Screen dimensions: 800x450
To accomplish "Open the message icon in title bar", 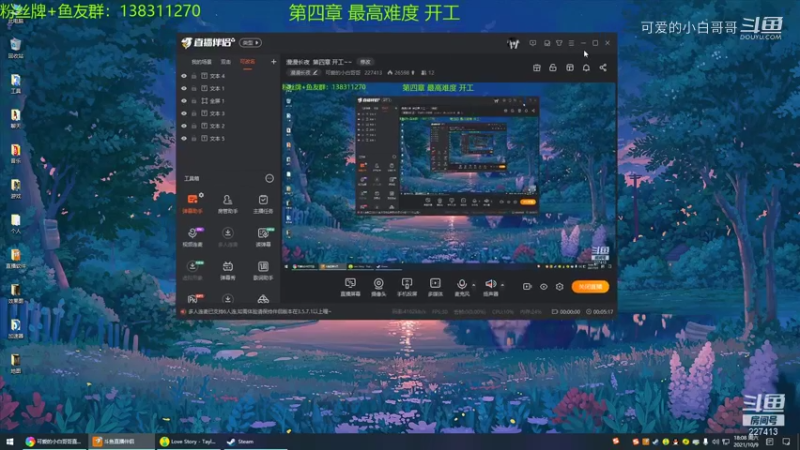I will pyautogui.click(x=533, y=43).
